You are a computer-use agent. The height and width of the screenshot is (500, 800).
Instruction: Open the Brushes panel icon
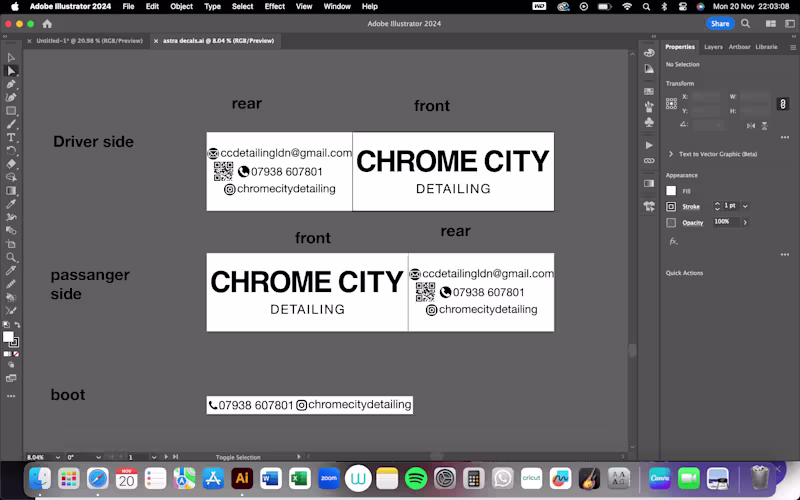[649, 107]
